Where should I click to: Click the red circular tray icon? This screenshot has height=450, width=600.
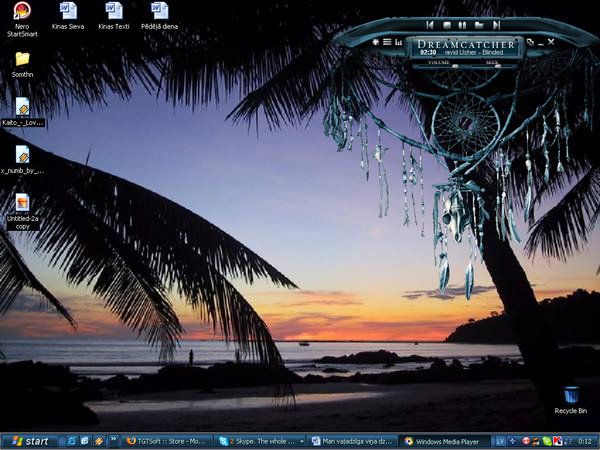click(x=526, y=442)
